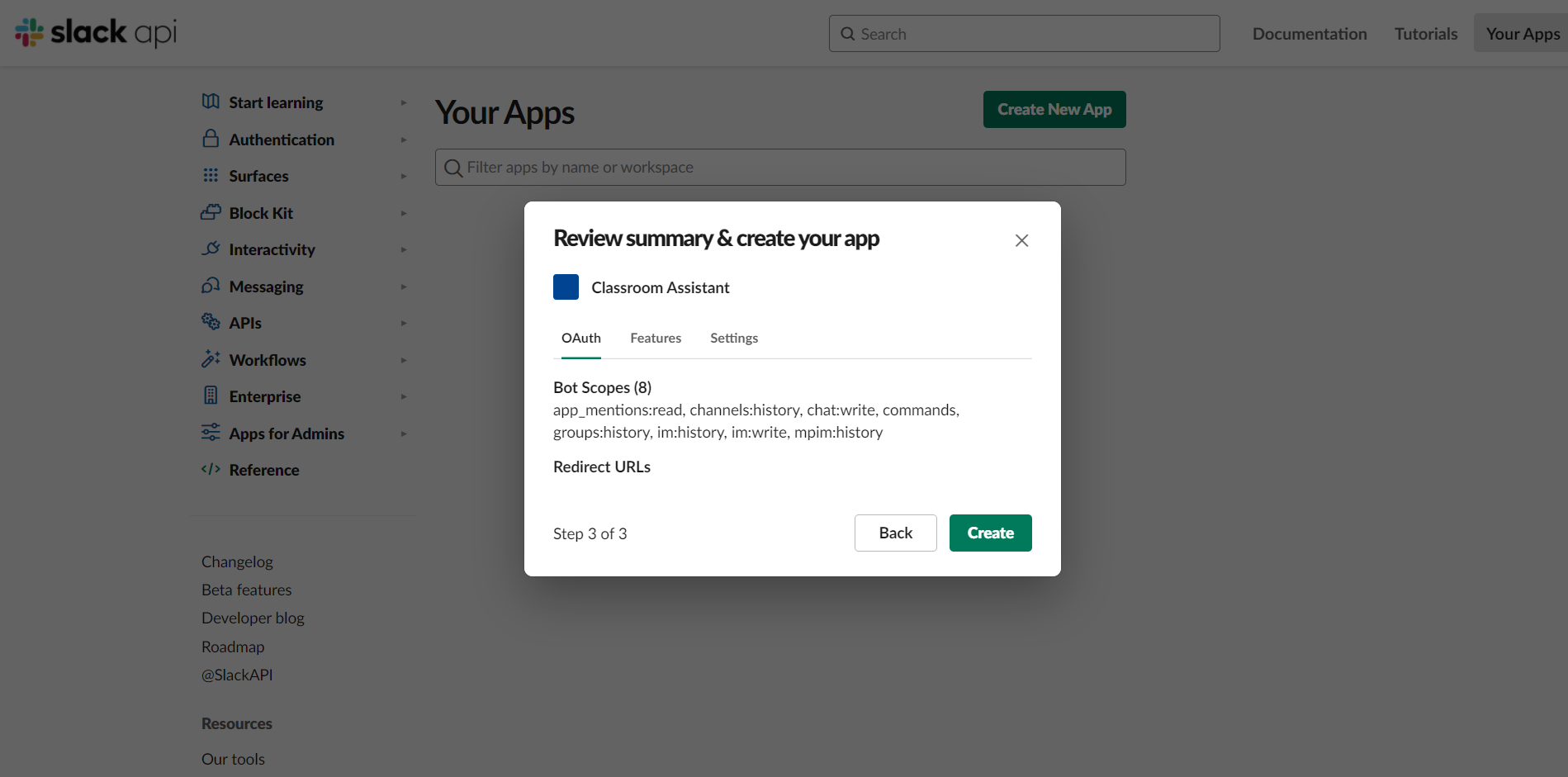Screen dimensions: 1568x777
Task: Click the Reference code brackets icon
Action: coord(211,469)
